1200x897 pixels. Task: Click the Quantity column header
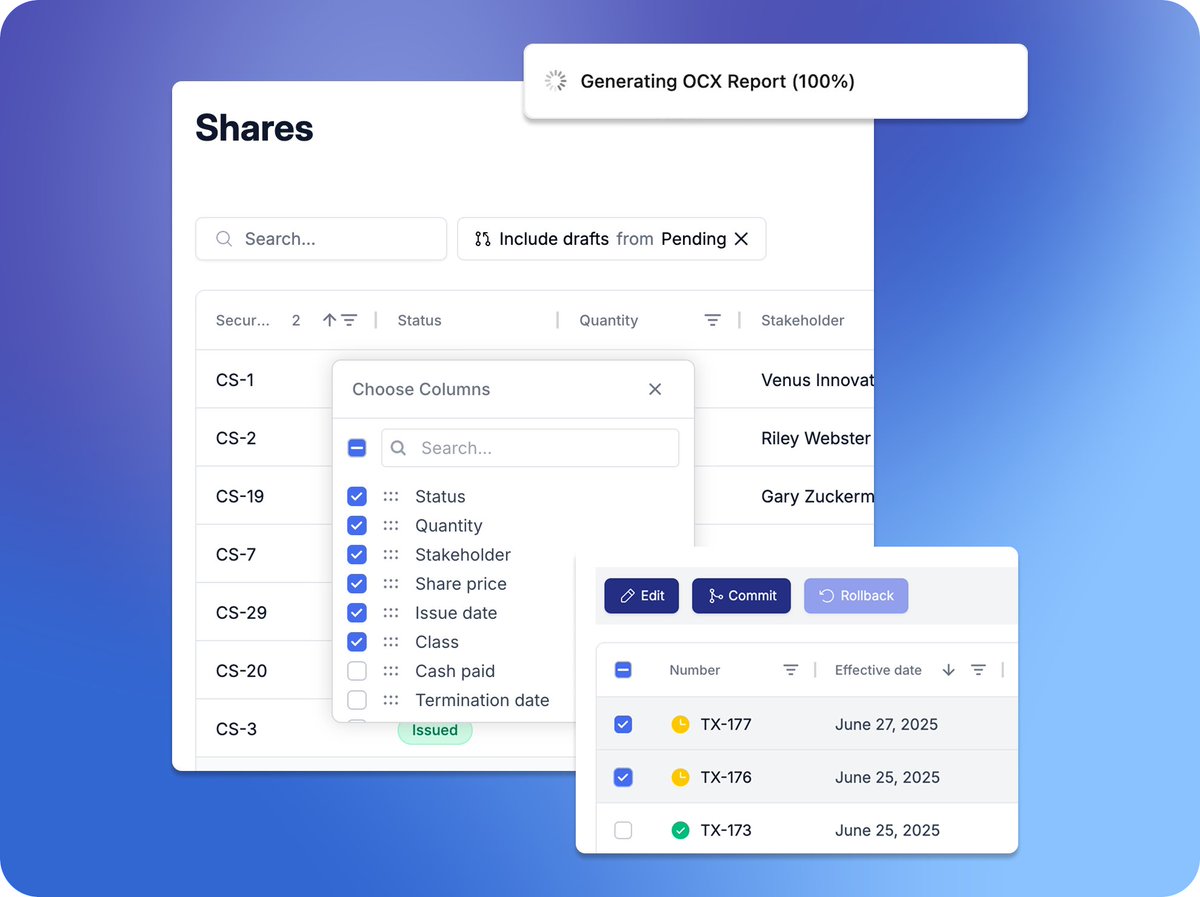(x=608, y=320)
